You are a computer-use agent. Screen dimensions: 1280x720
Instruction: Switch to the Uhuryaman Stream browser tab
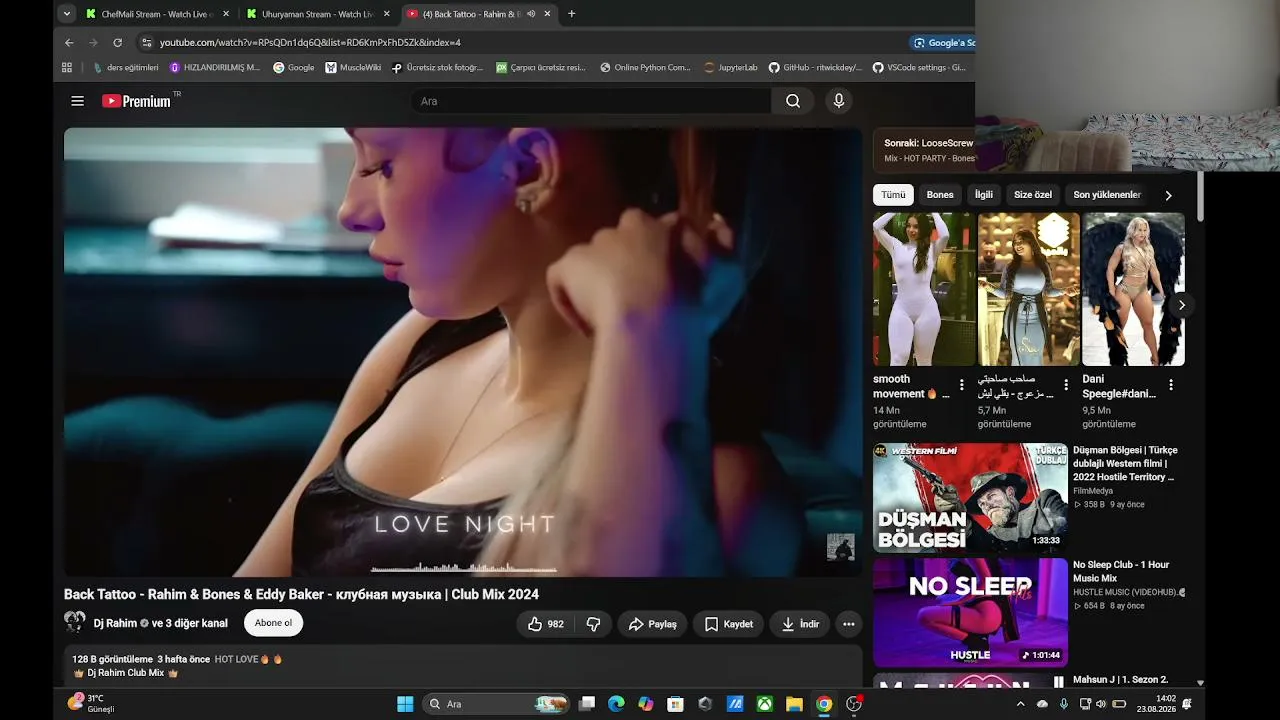click(x=318, y=14)
